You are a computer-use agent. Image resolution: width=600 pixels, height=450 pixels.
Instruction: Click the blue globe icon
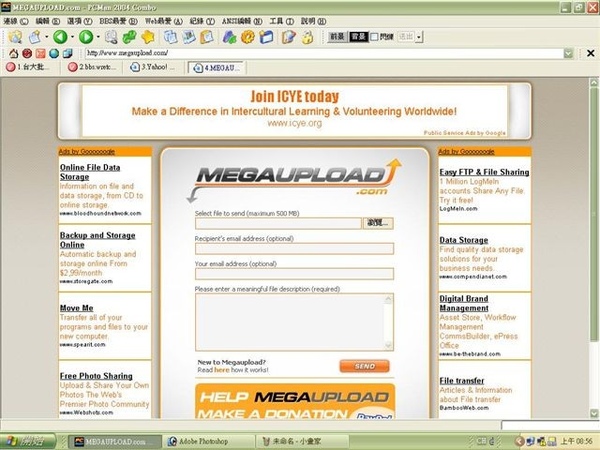(x=54, y=54)
